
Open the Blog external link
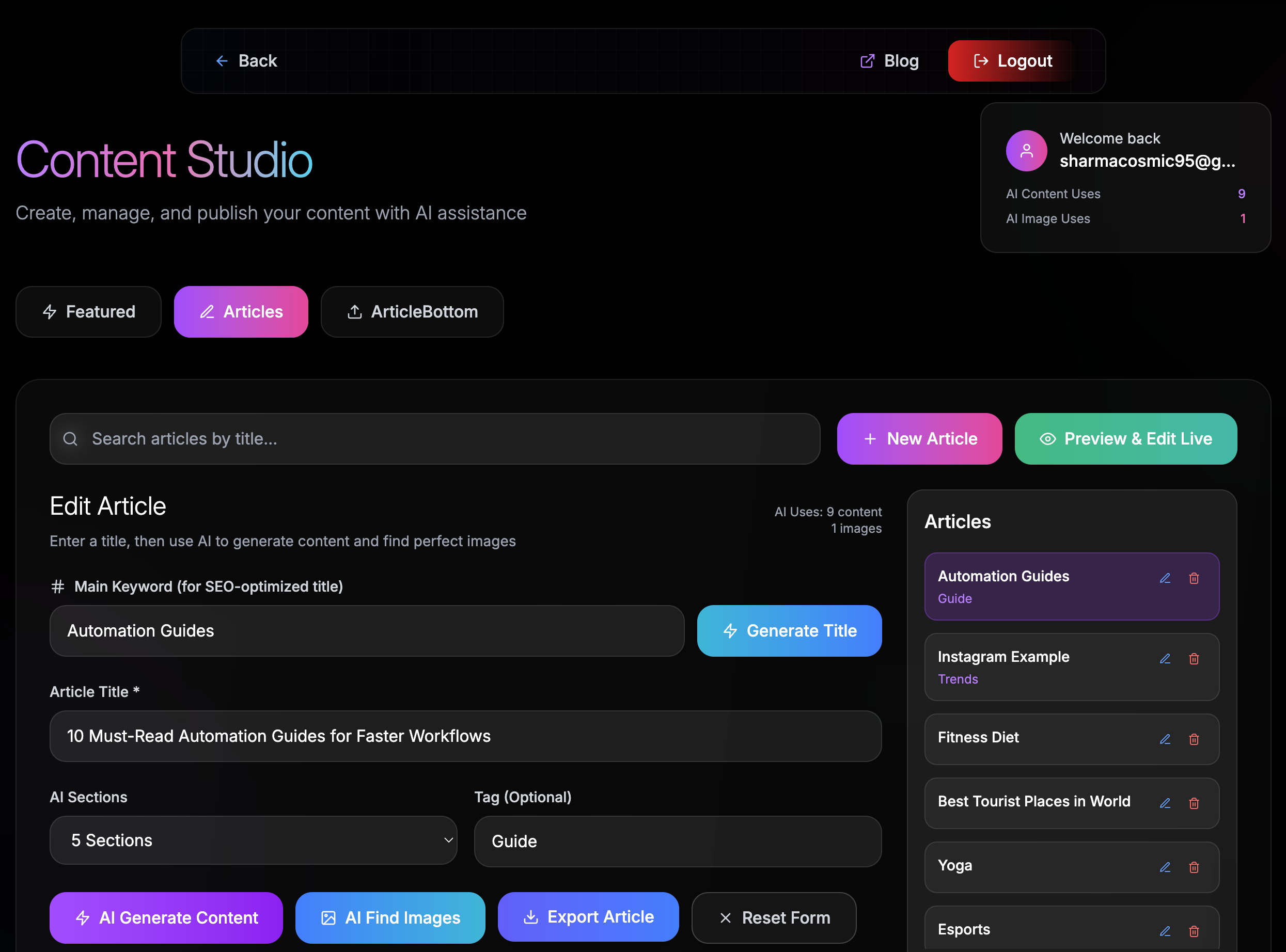[x=889, y=61]
